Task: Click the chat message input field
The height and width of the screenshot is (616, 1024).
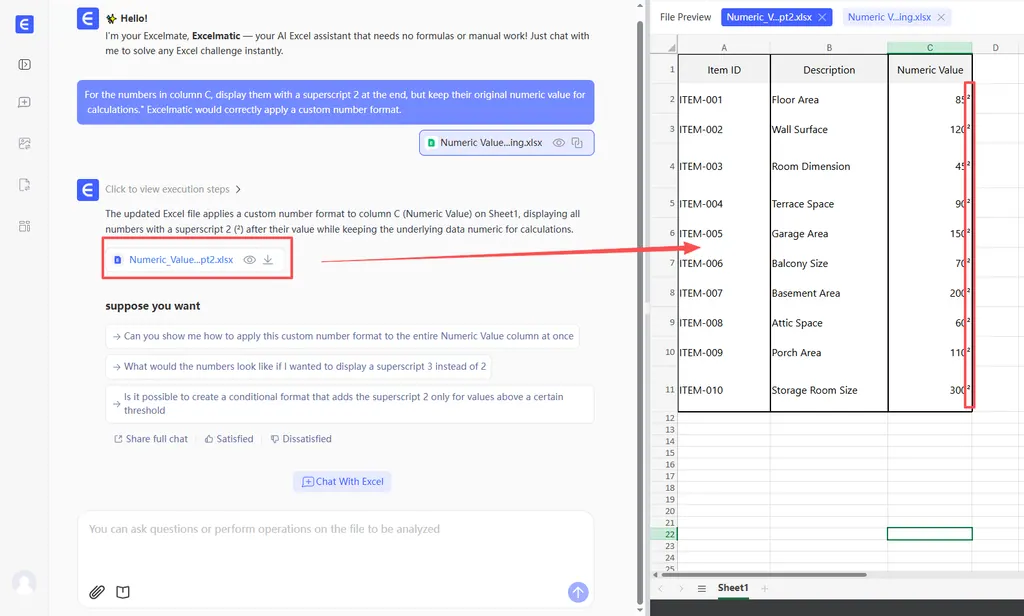Action: pos(335,540)
